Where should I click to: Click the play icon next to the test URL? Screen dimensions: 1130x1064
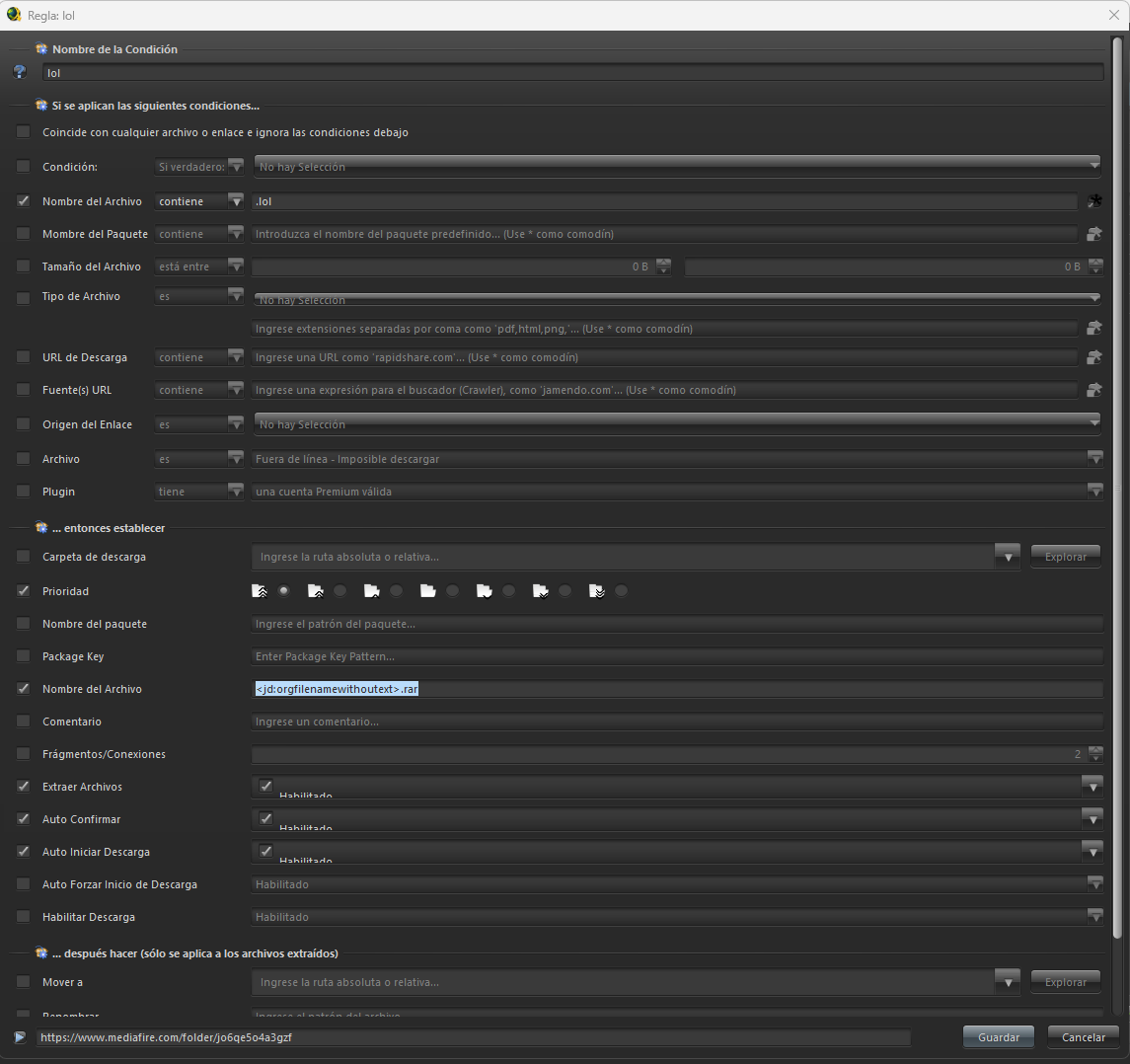pos(20,1037)
